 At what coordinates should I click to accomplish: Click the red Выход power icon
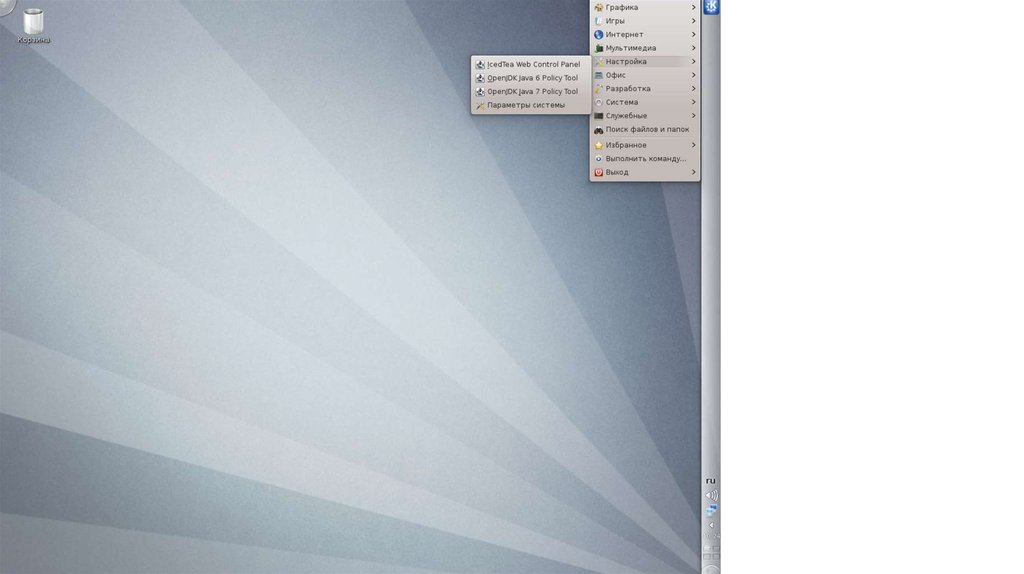(x=599, y=172)
